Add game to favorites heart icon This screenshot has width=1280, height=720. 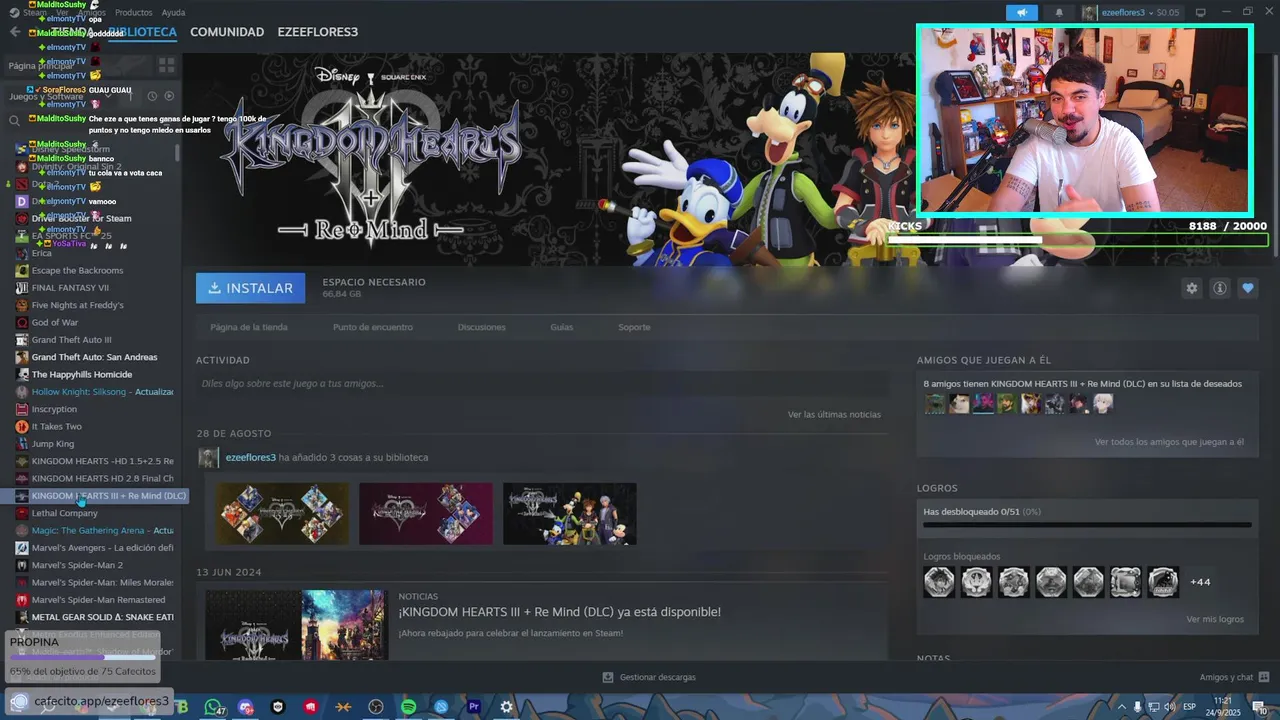[x=1247, y=288]
